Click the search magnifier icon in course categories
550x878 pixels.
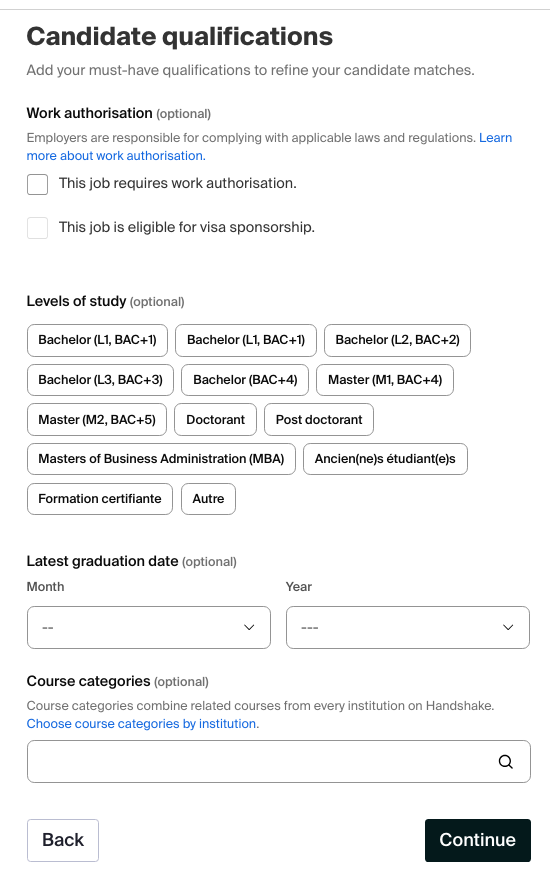(x=505, y=762)
